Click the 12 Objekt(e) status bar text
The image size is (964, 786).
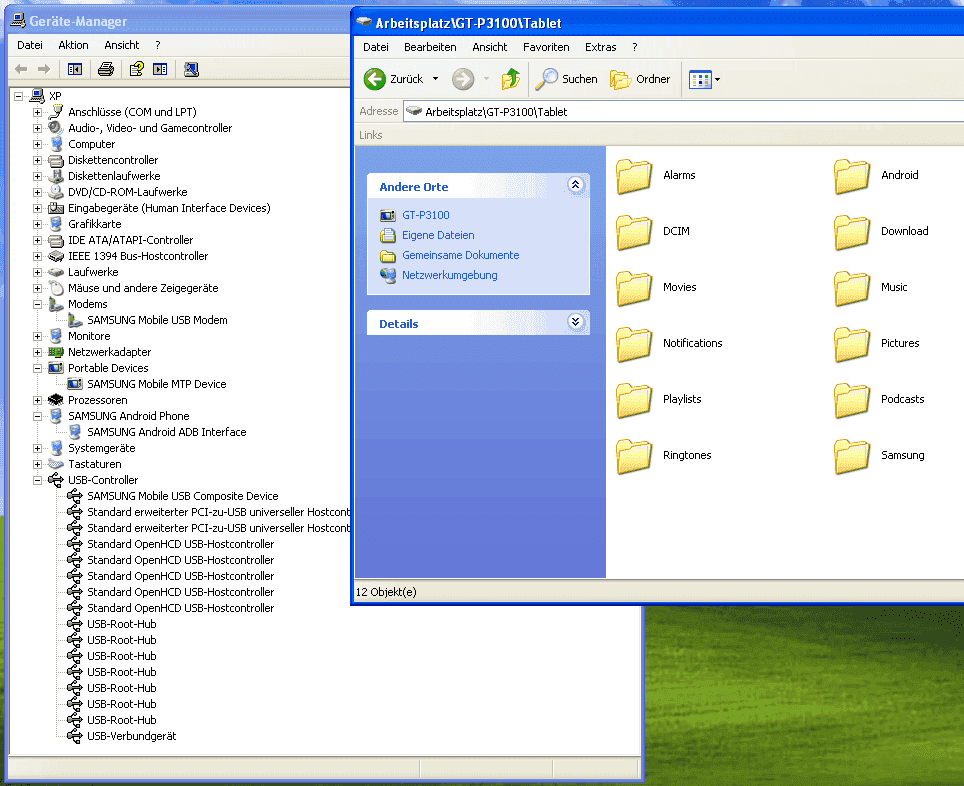tap(386, 592)
